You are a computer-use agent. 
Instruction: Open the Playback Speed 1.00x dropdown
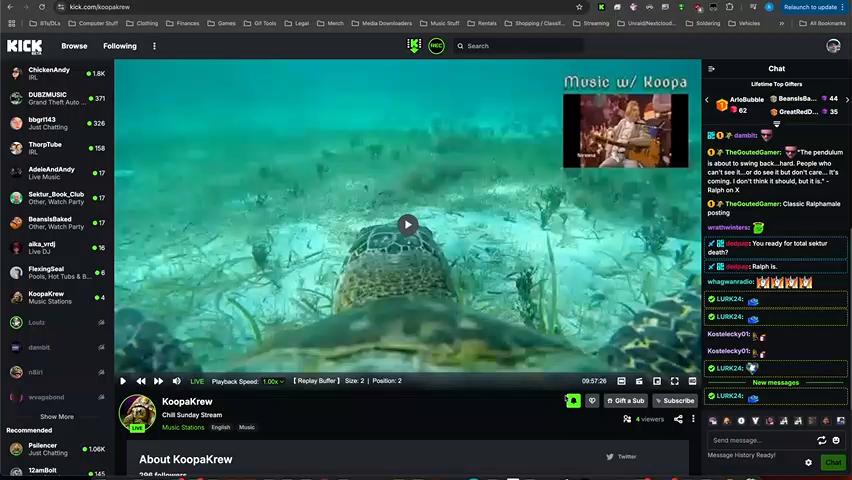[273, 382]
